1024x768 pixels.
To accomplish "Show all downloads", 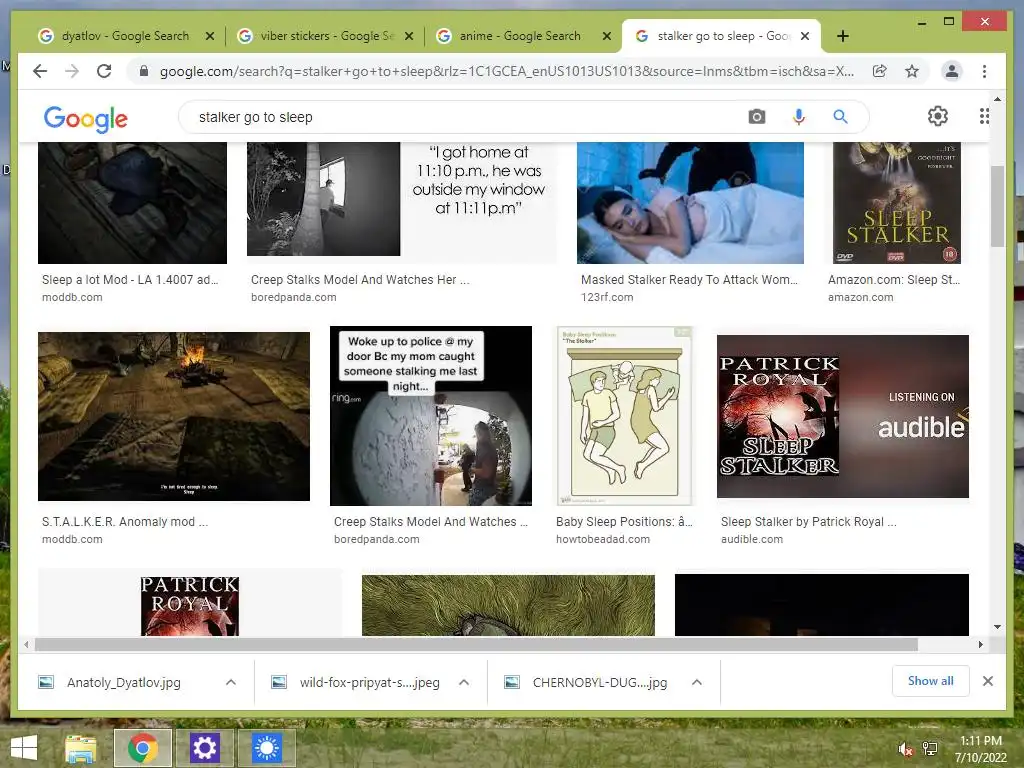I will tap(931, 681).
